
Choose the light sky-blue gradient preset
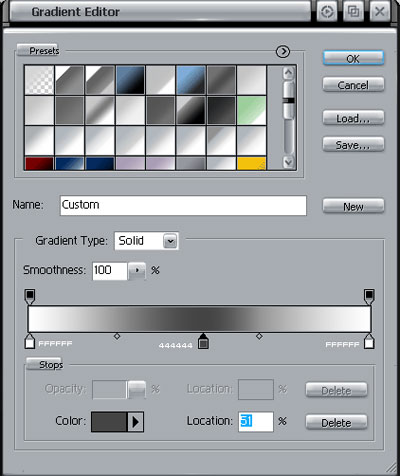[x=191, y=80]
